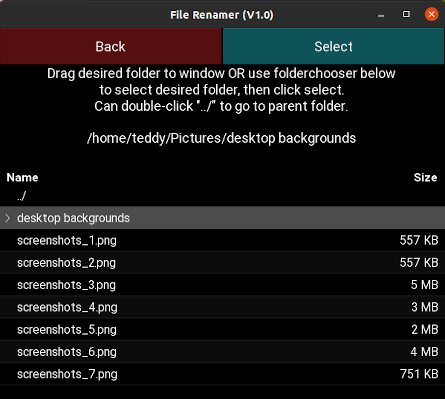Select the screenshots_6.png file row
The image size is (445, 399).
(x=222, y=352)
